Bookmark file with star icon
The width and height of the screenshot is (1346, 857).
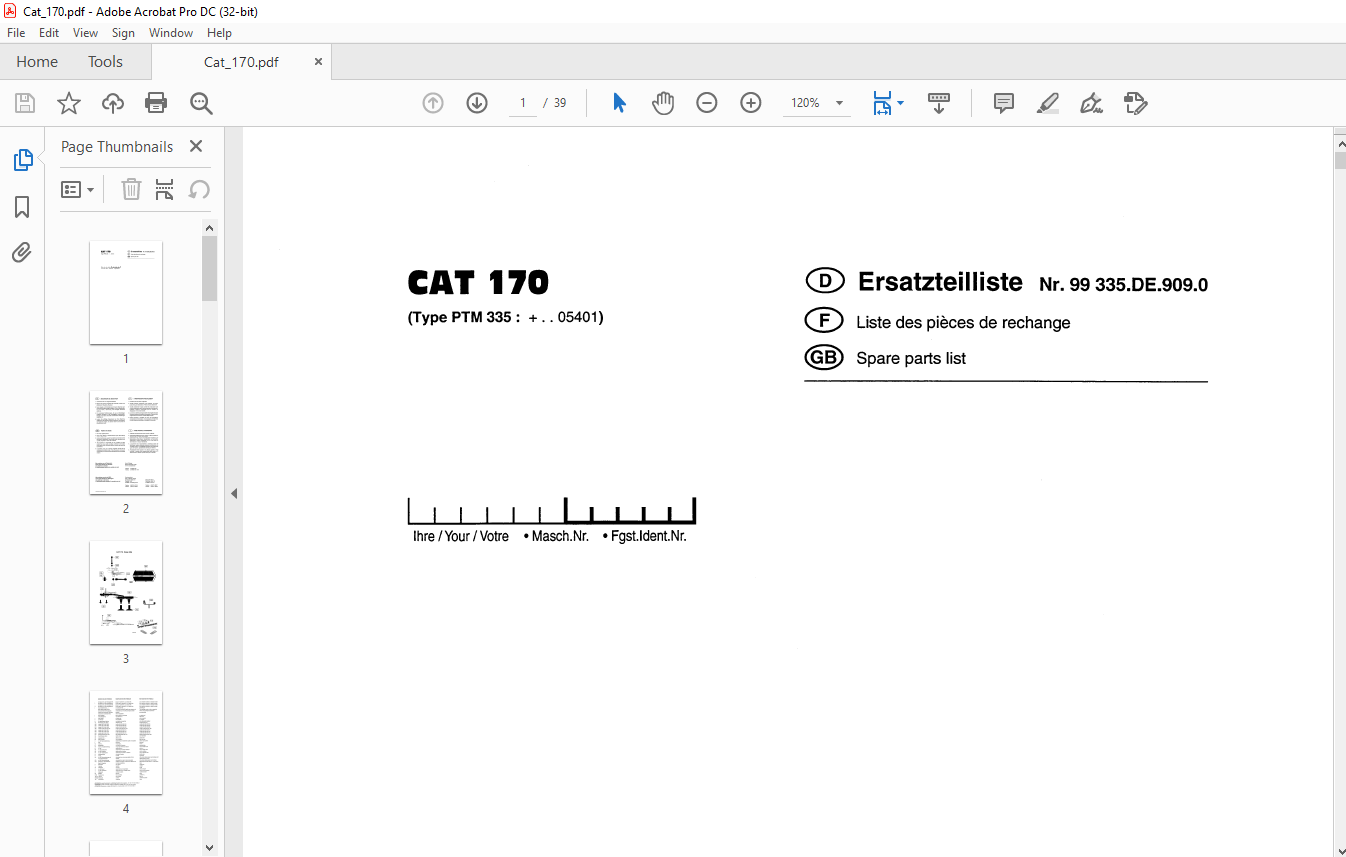pos(68,103)
